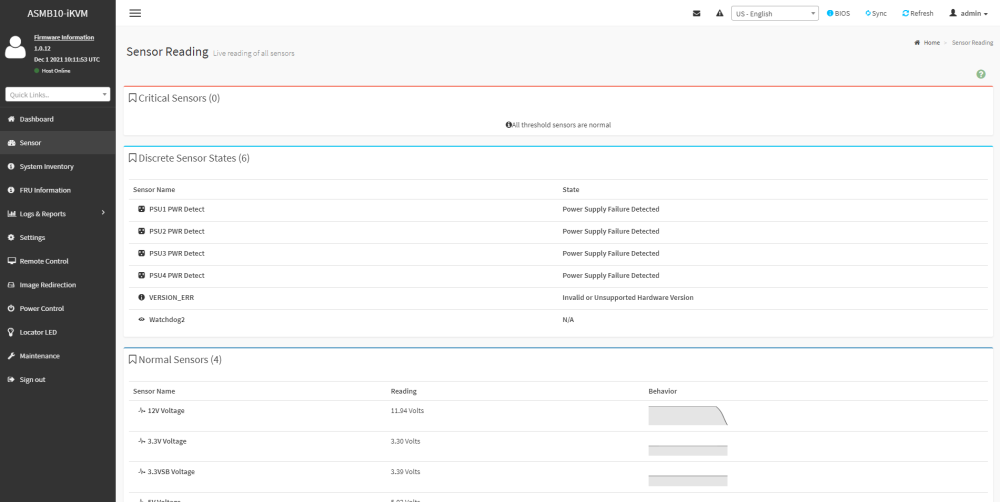The image size is (1000, 502).
Task: Open the 12V Voltage sensor
Action: point(166,411)
